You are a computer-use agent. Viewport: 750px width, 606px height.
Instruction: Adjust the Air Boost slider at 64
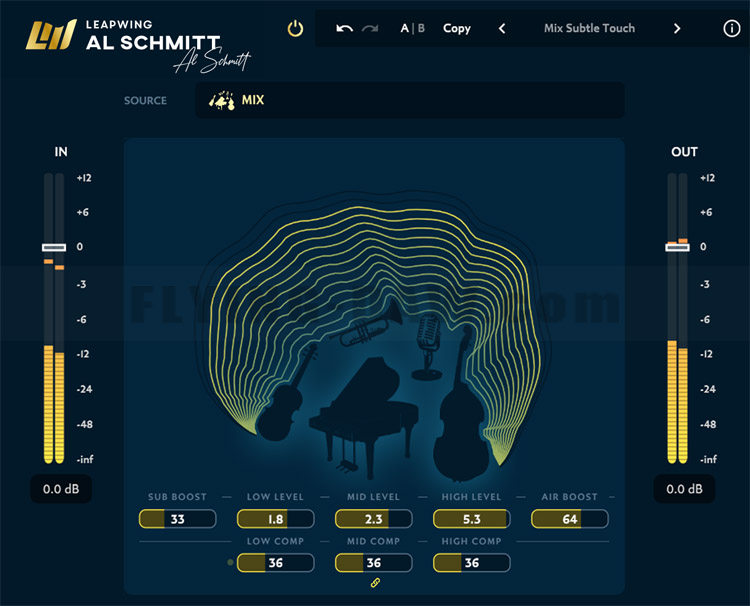570,519
